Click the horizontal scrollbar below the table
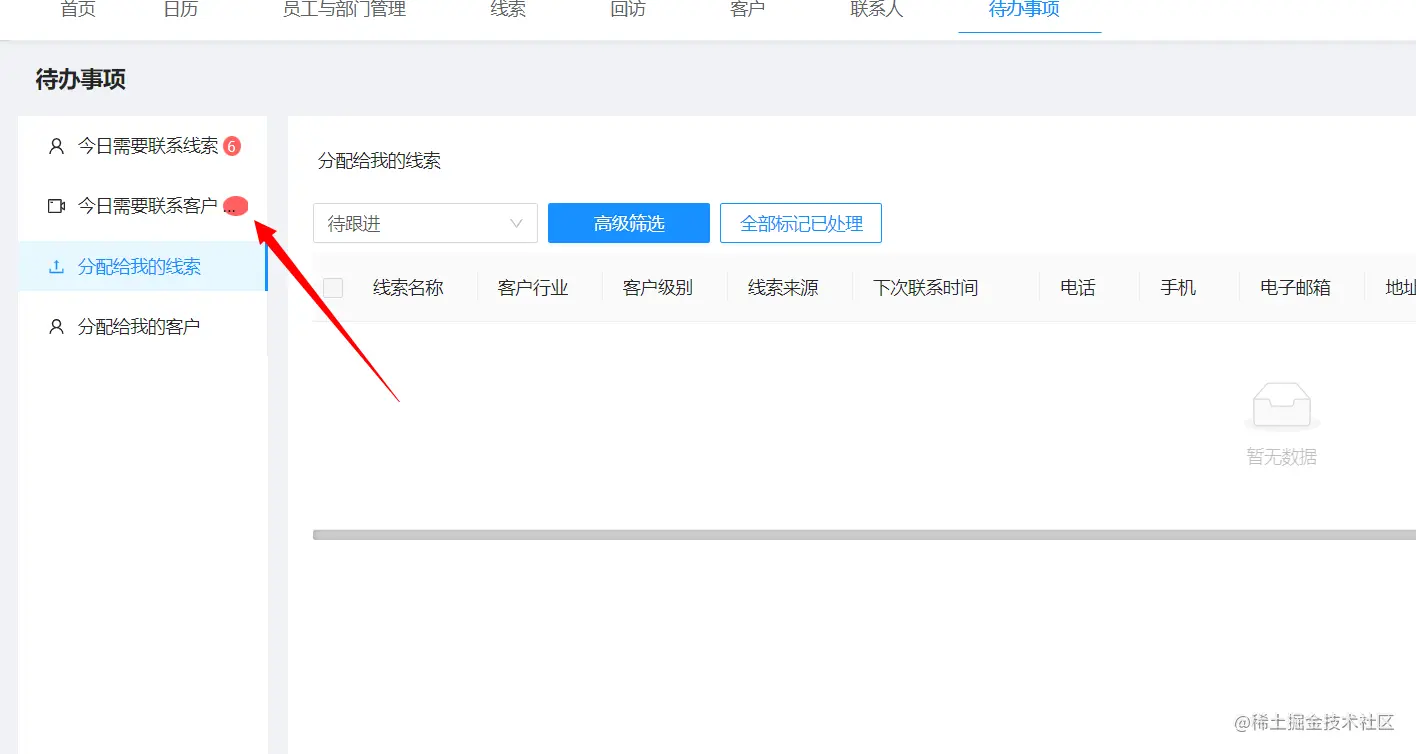The height and width of the screenshot is (754, 1416). point(864,535)
